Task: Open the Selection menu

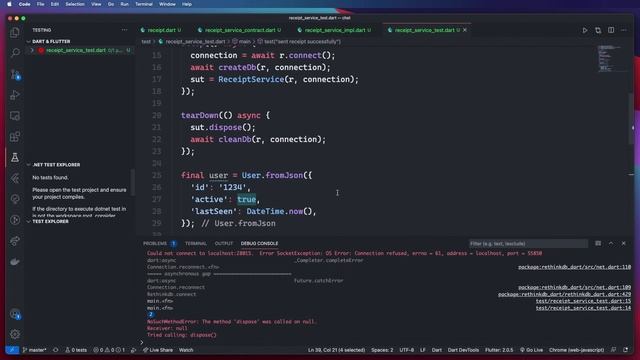Action: (x=75, y=4)
